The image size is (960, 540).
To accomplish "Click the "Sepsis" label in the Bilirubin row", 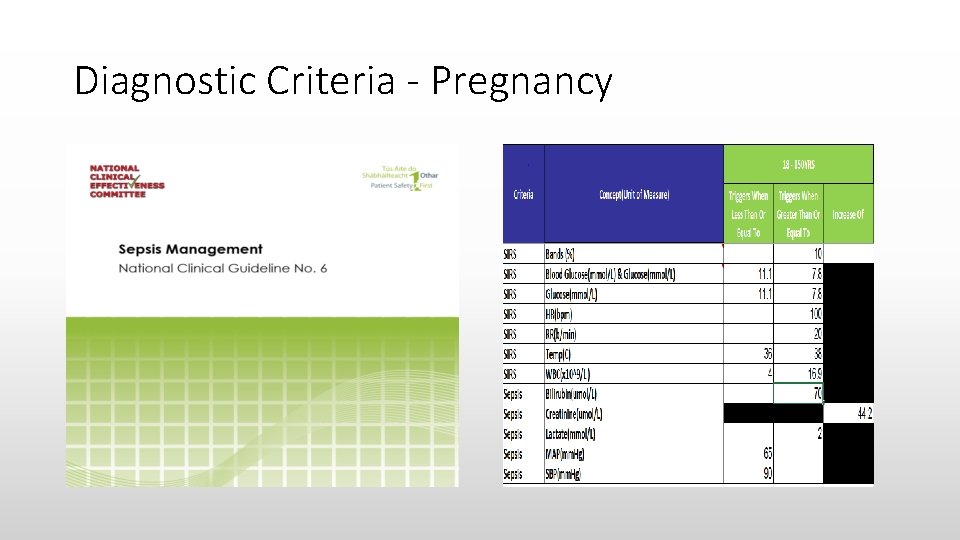I will (513, 394).
